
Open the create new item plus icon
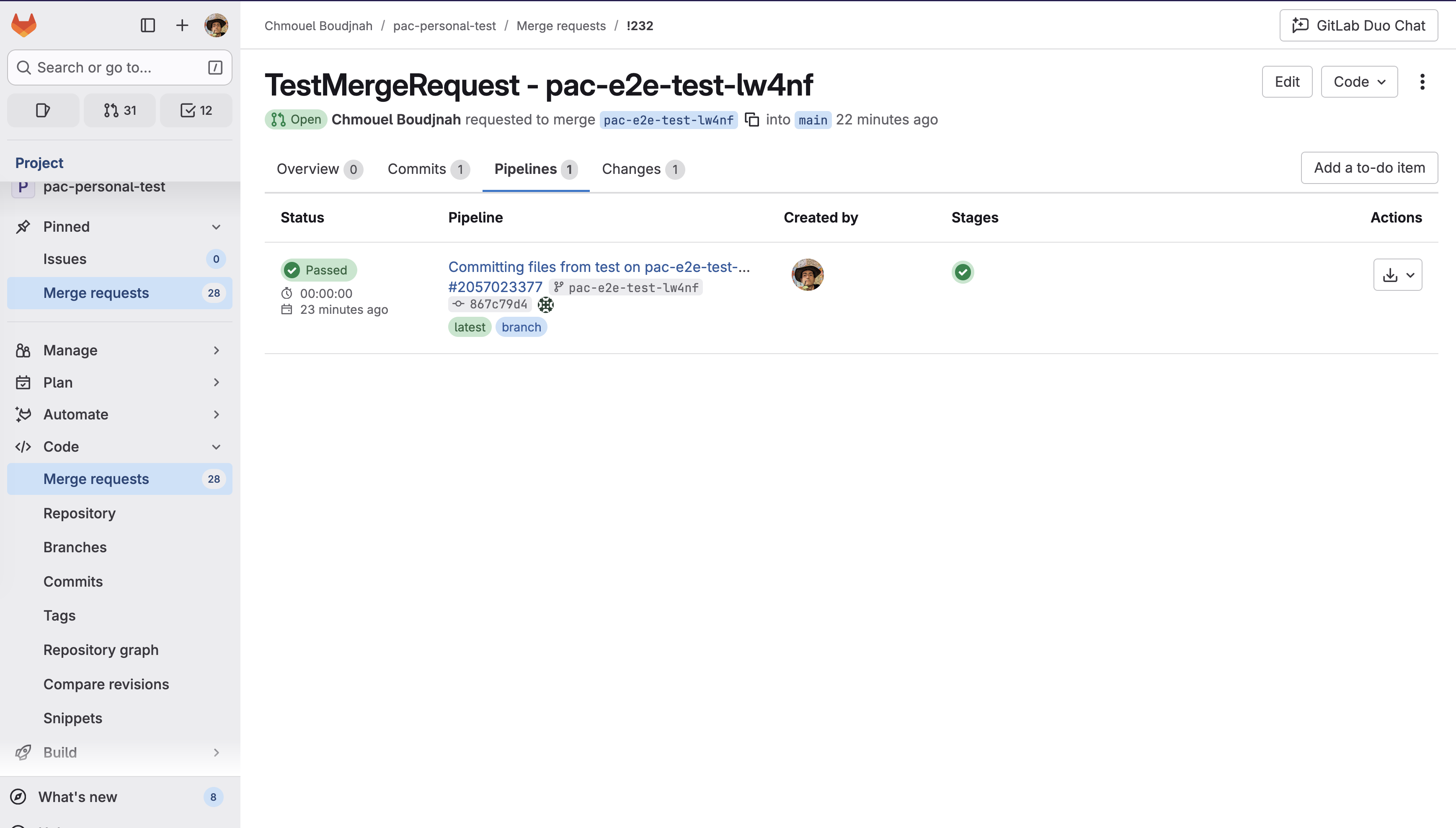[x=182, y=25]
